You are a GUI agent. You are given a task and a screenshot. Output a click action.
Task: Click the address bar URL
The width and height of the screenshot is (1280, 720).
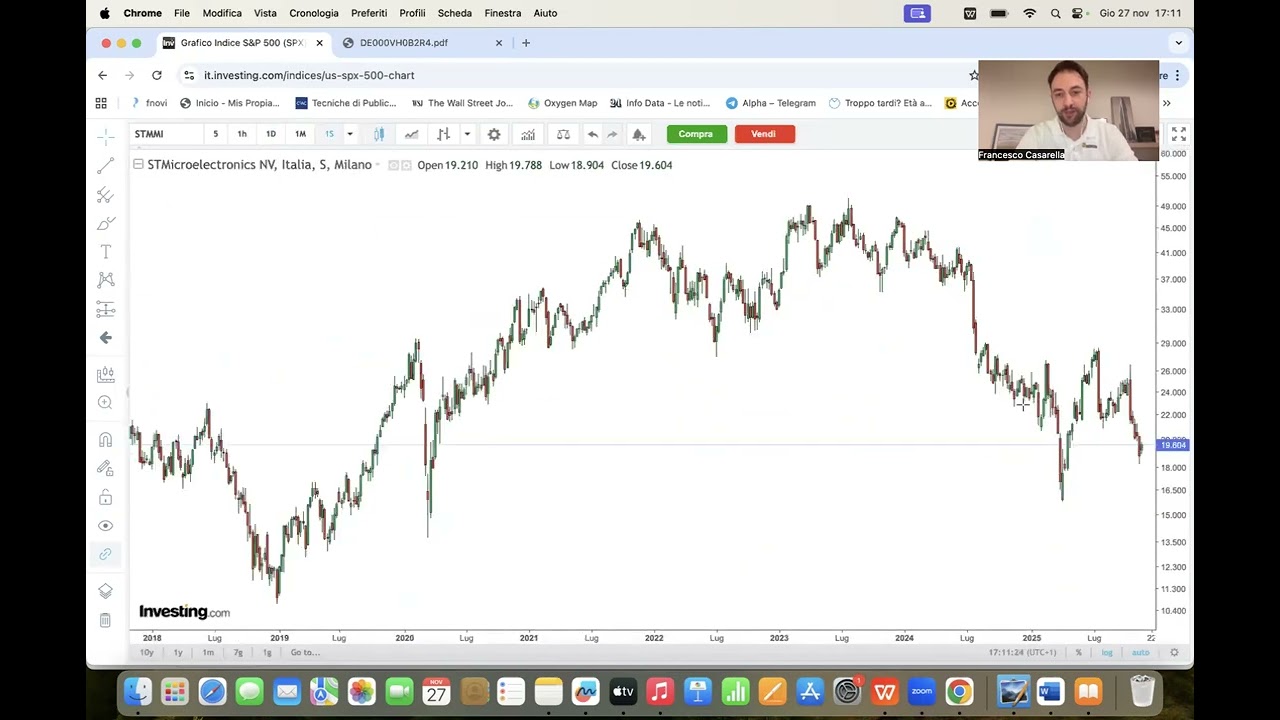(x=309, y=75)
